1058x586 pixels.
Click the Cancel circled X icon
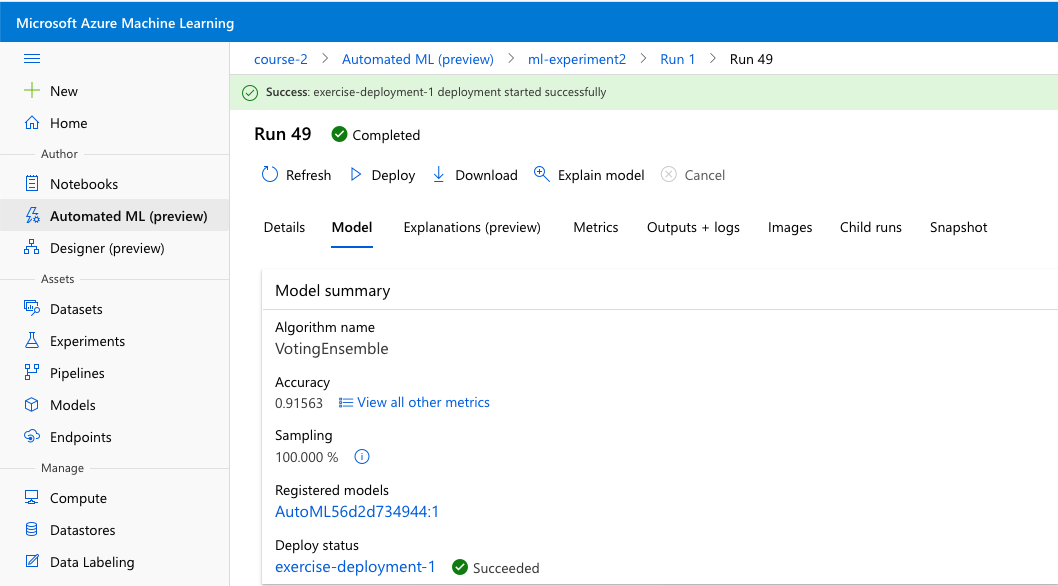point(668,174)
